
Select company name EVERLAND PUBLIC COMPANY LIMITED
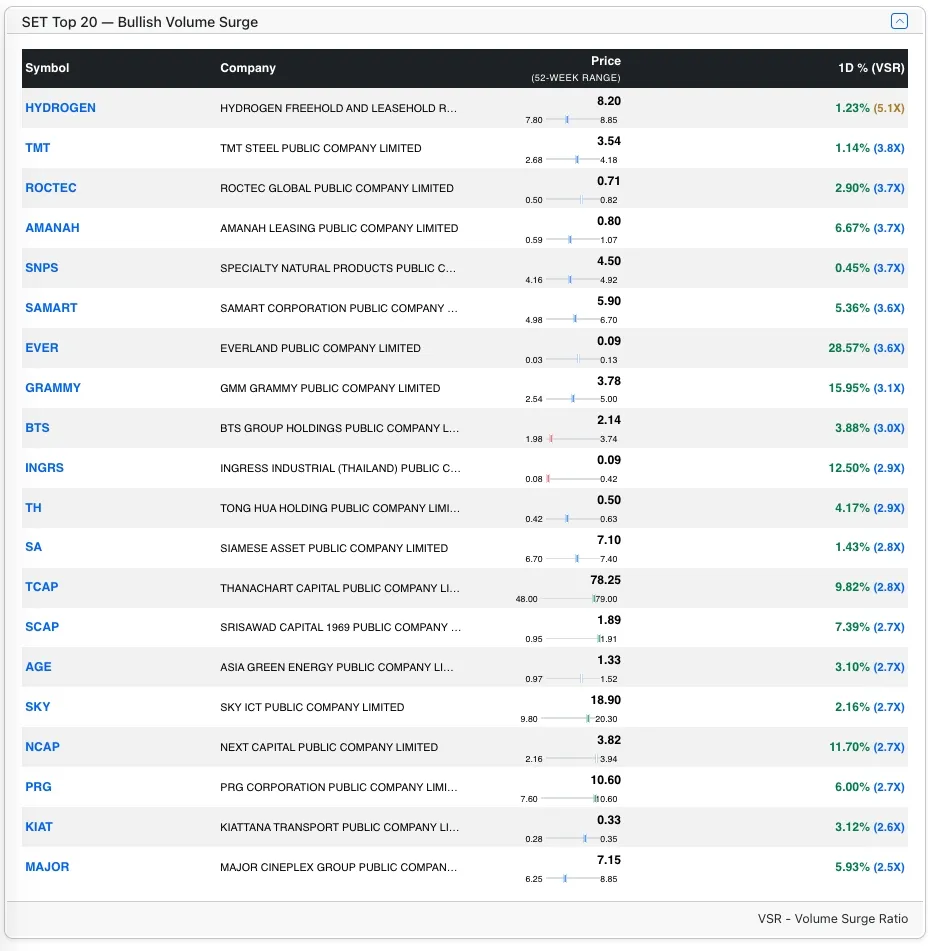[320, 348]
